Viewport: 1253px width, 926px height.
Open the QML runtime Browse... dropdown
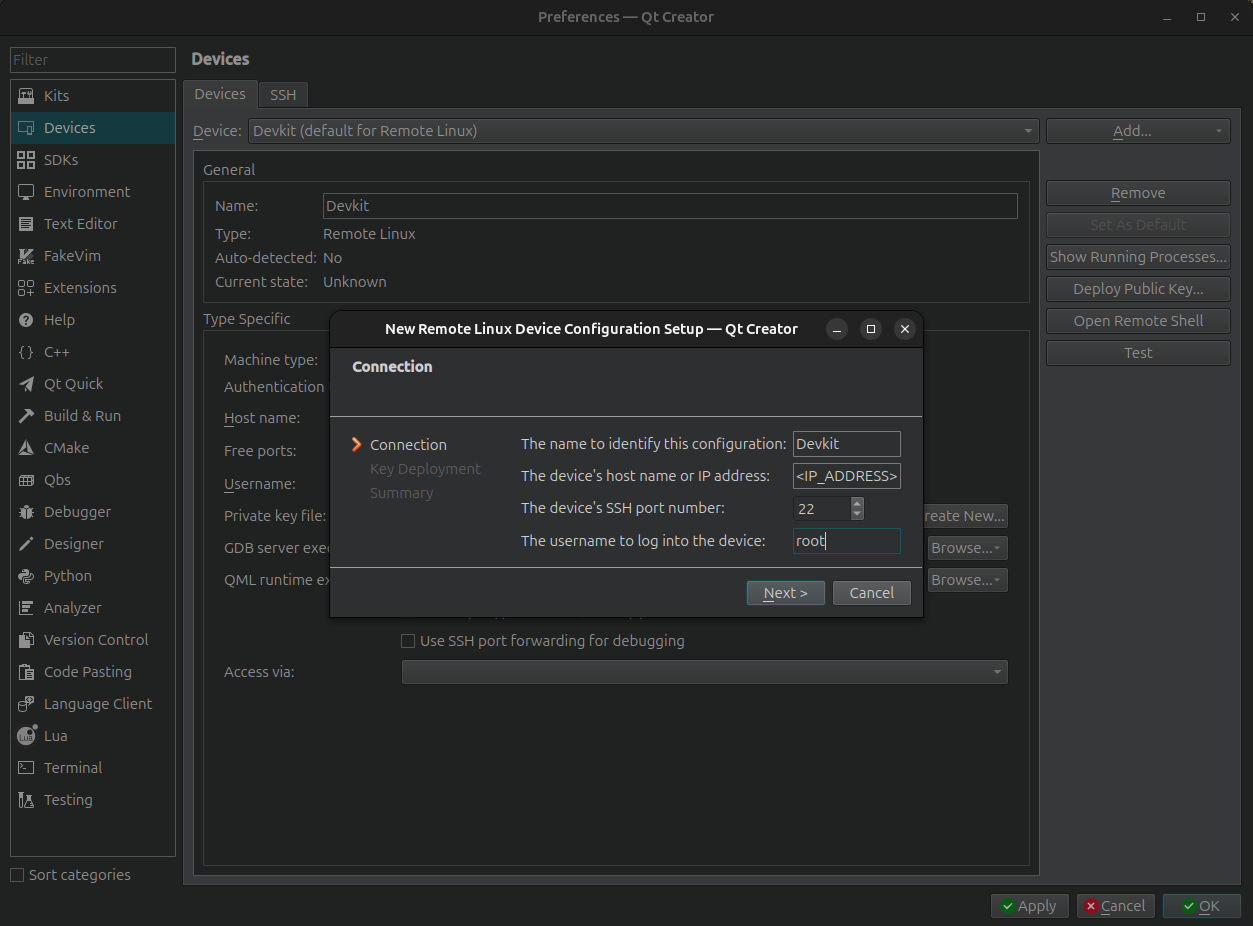967,580
